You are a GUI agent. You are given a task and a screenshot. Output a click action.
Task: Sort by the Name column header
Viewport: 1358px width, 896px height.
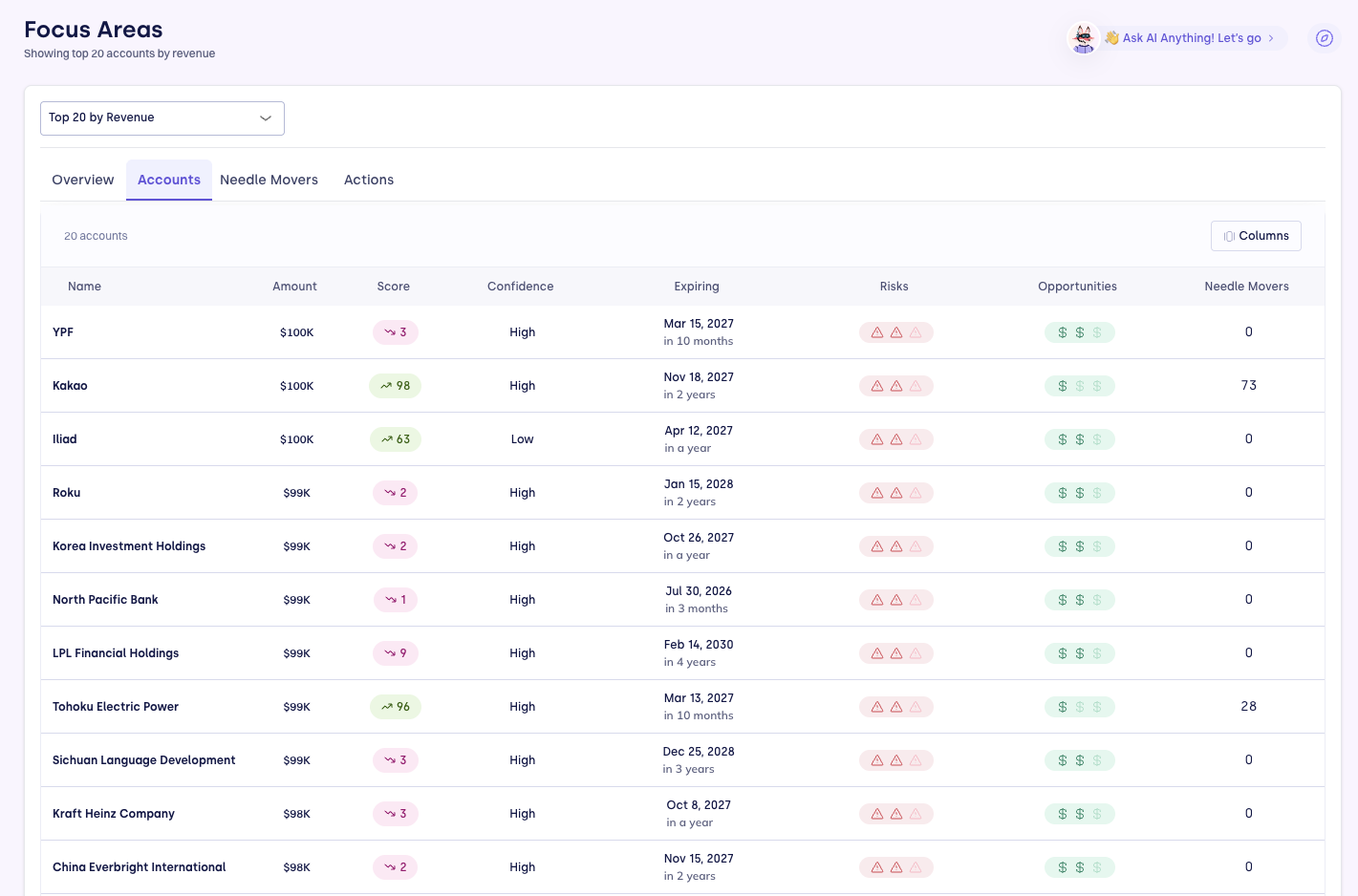click(x=84, y=287)
